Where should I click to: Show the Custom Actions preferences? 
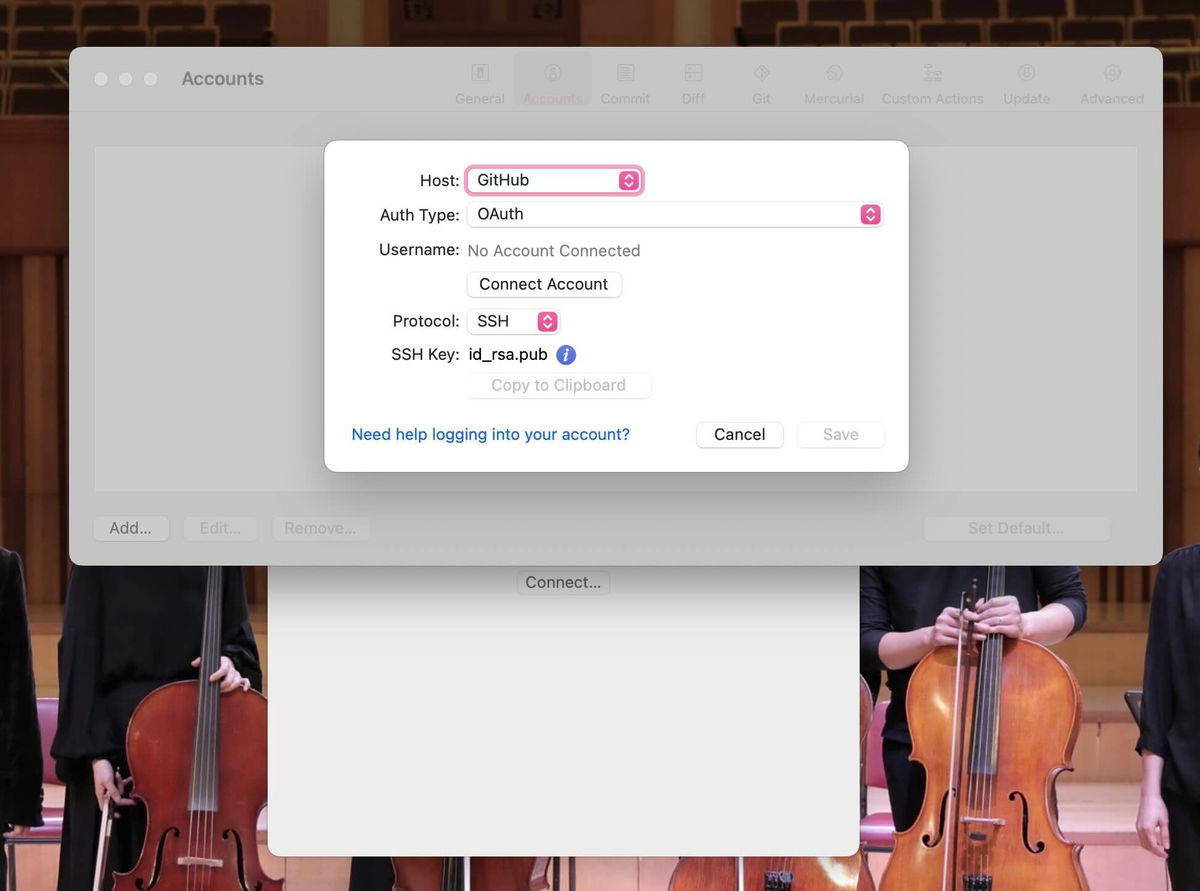[x=932, y=83]
